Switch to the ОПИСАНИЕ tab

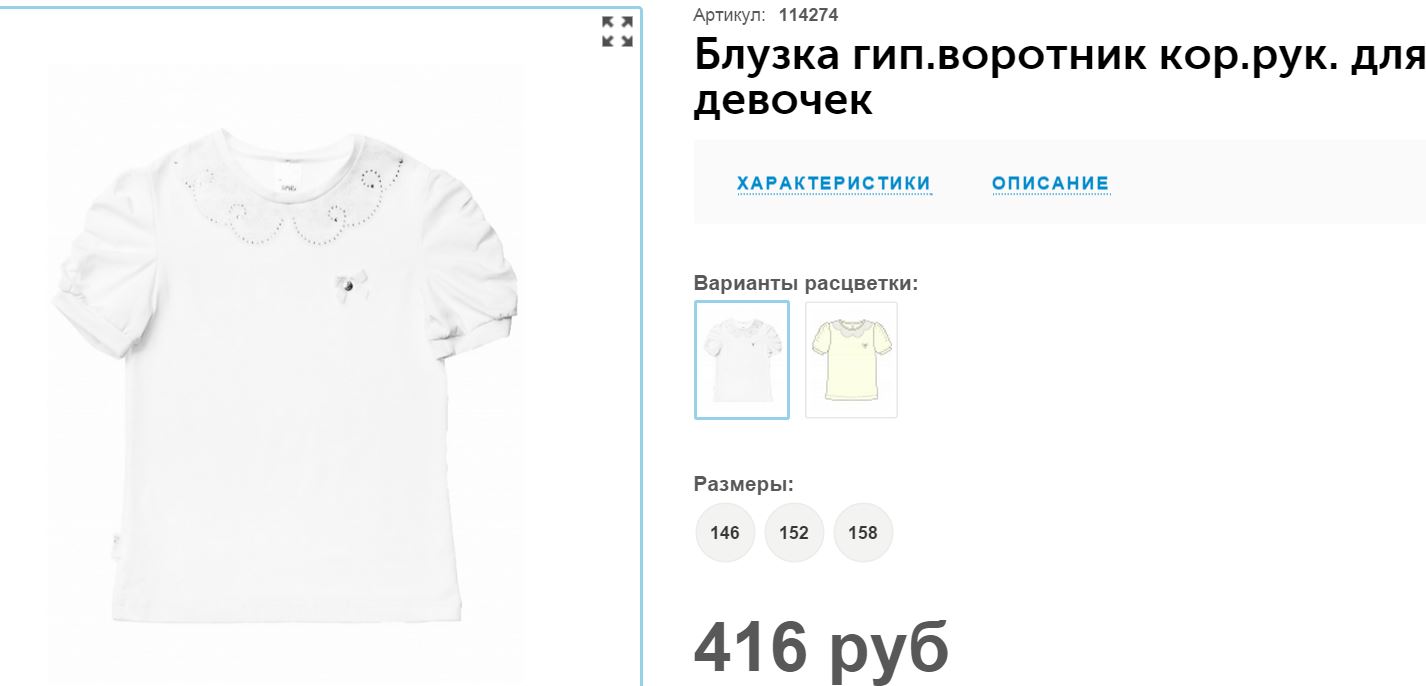point(1051,183)
